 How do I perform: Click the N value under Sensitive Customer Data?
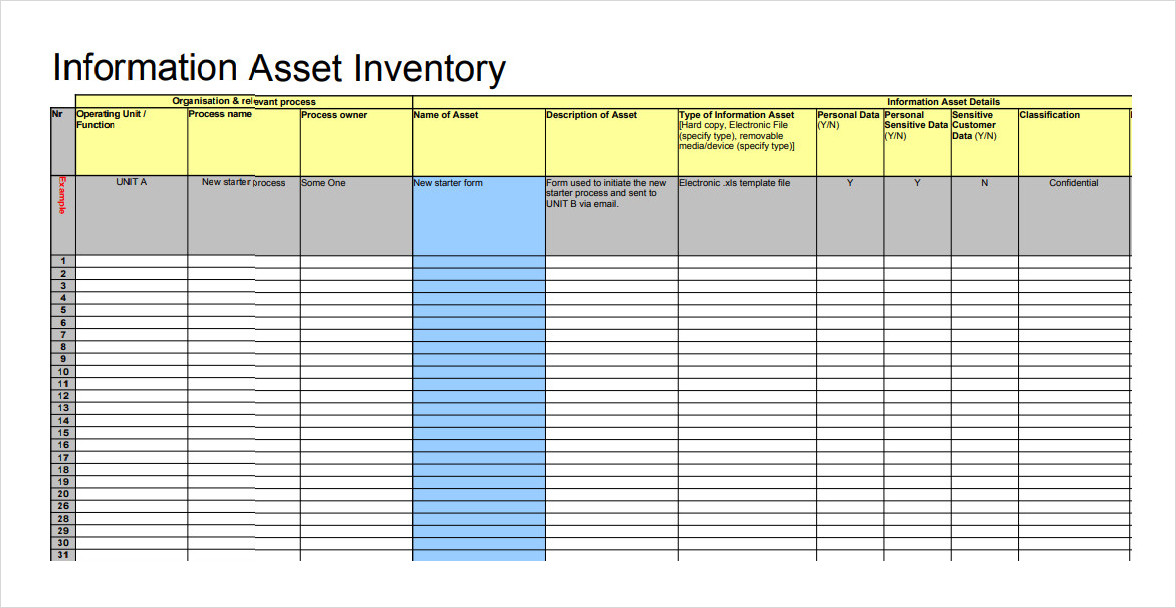click(984, 183)
